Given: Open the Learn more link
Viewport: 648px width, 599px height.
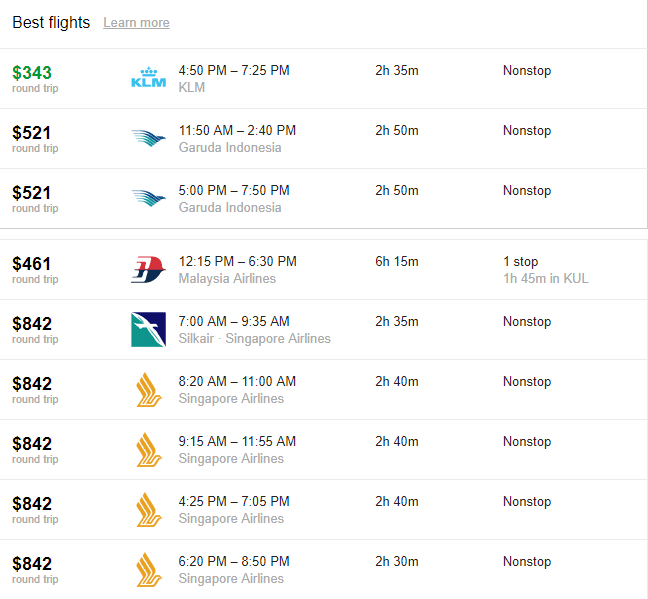Looking at the screenshot, I should [136, 22].
